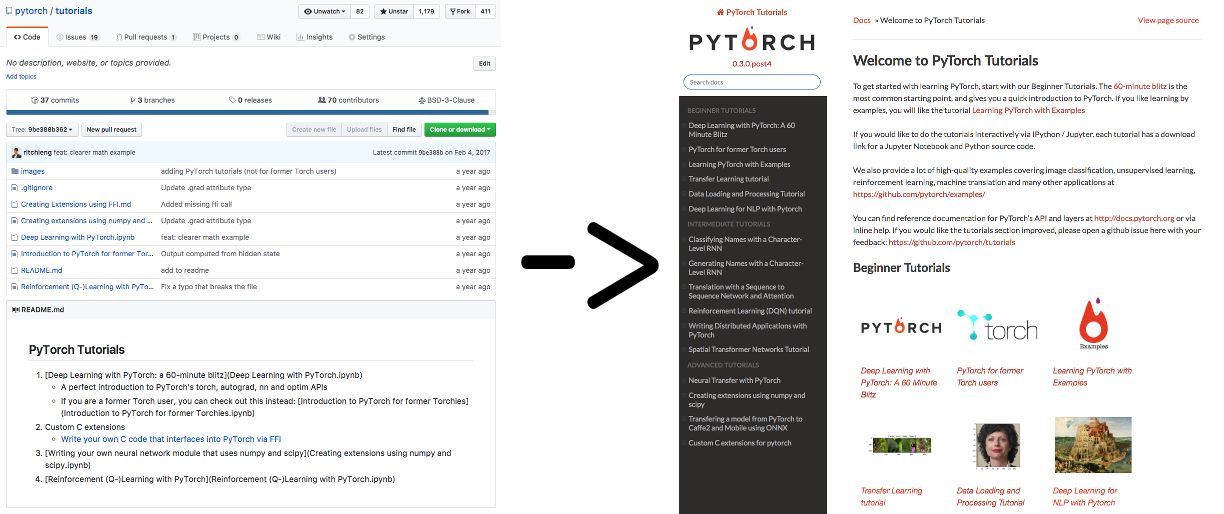Click the README.md book icon in readme header
This screenshot has width=1224, height=514.
[15, 310]
